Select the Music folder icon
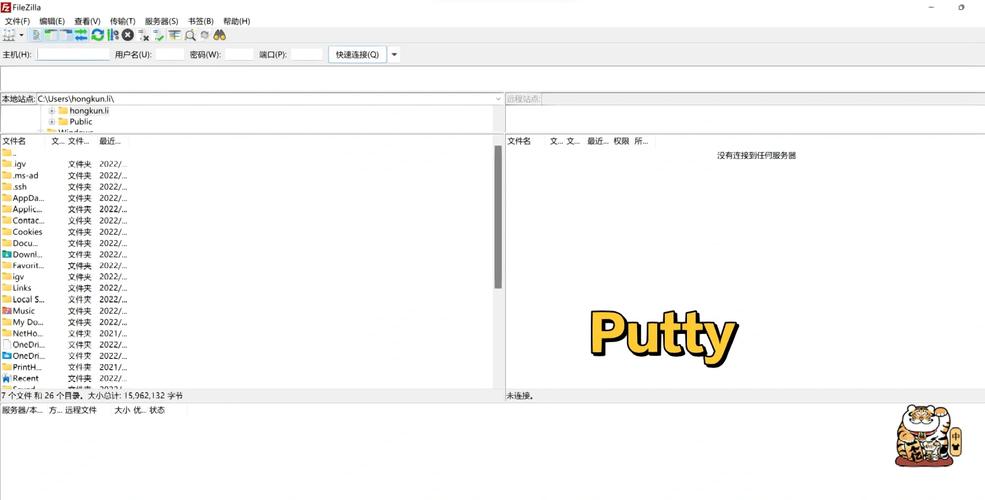 coord(7,310)
